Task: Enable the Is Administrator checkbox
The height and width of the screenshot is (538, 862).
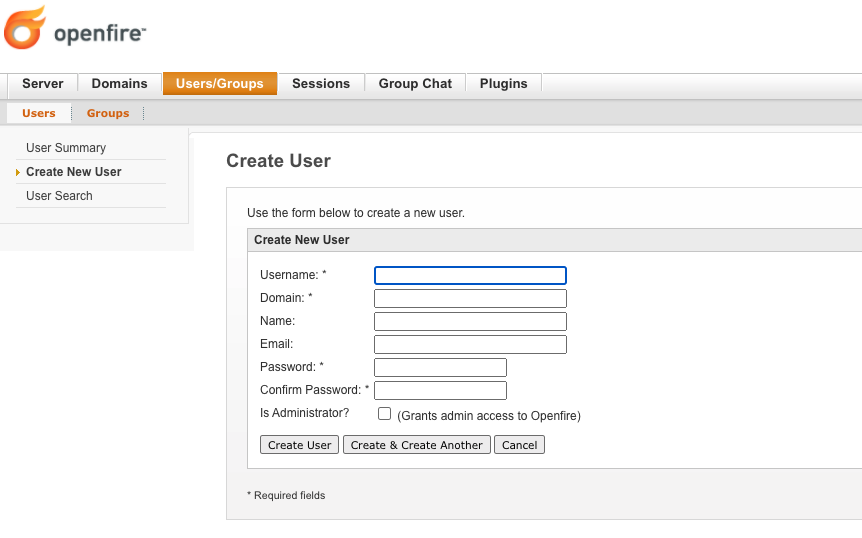Action: (384, 413)
